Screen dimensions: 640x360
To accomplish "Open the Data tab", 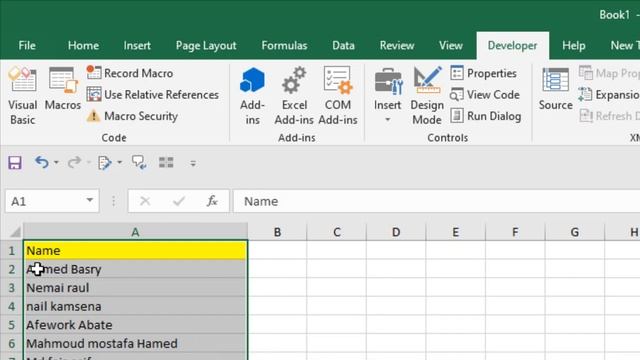I will (343, 45).
